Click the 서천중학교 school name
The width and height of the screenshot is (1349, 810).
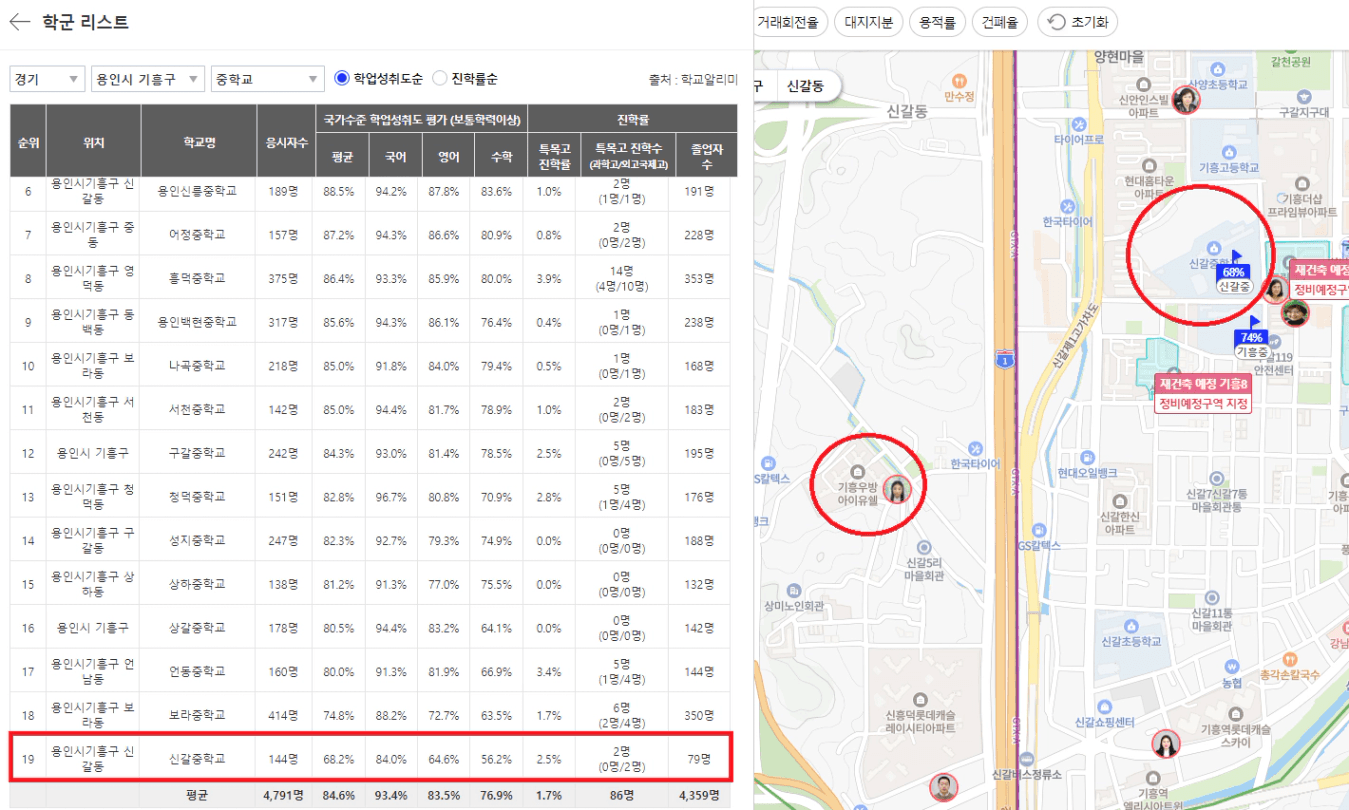pos(197,409)
